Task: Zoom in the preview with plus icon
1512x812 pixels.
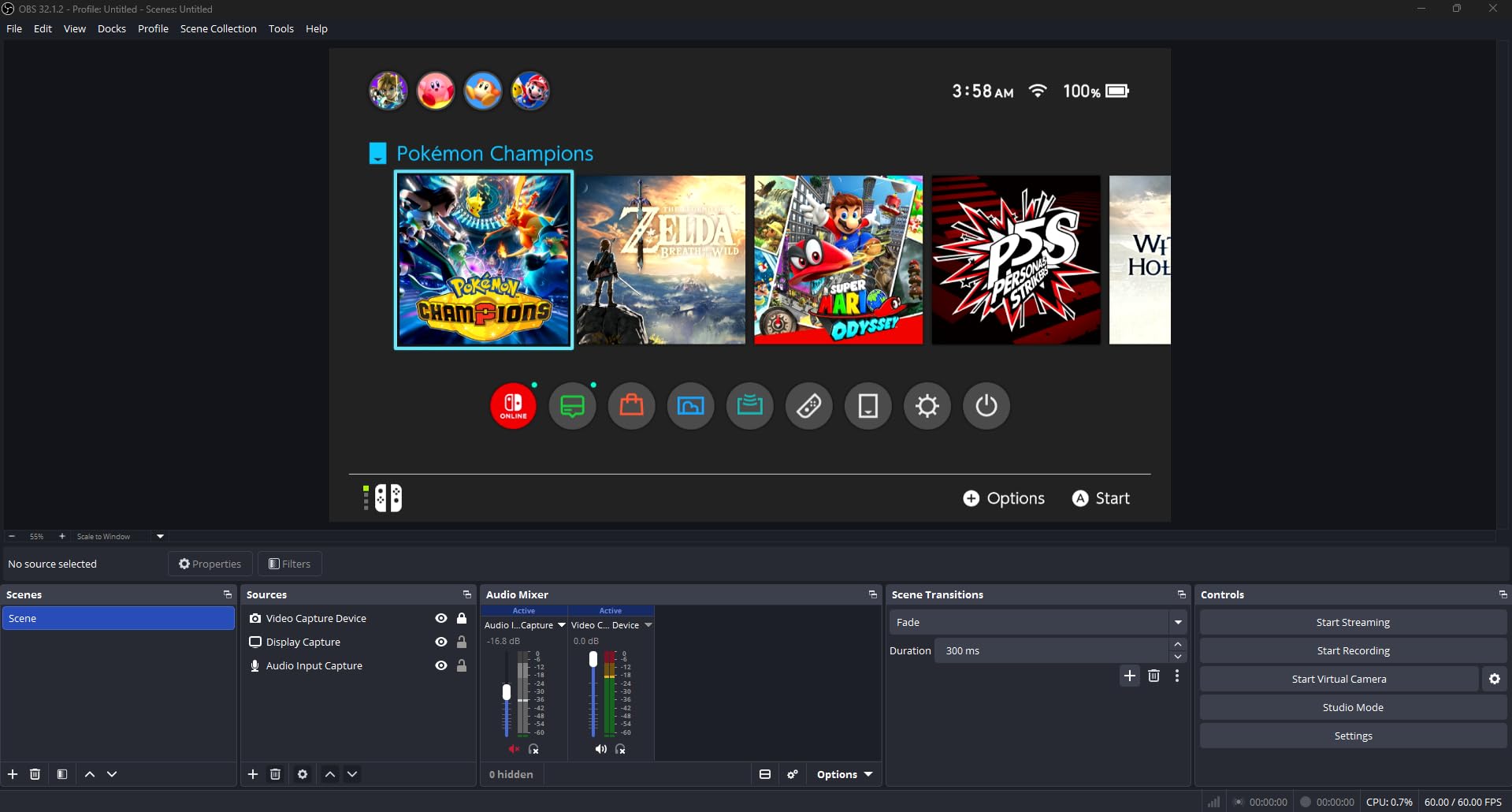Action: click(x=62, y=536)
